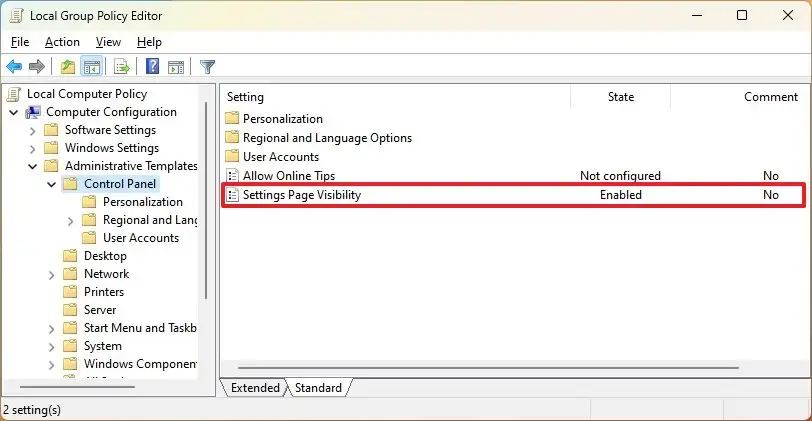Select Software Settings in the tree
812x421 pixels.
[x=110, y=130]
